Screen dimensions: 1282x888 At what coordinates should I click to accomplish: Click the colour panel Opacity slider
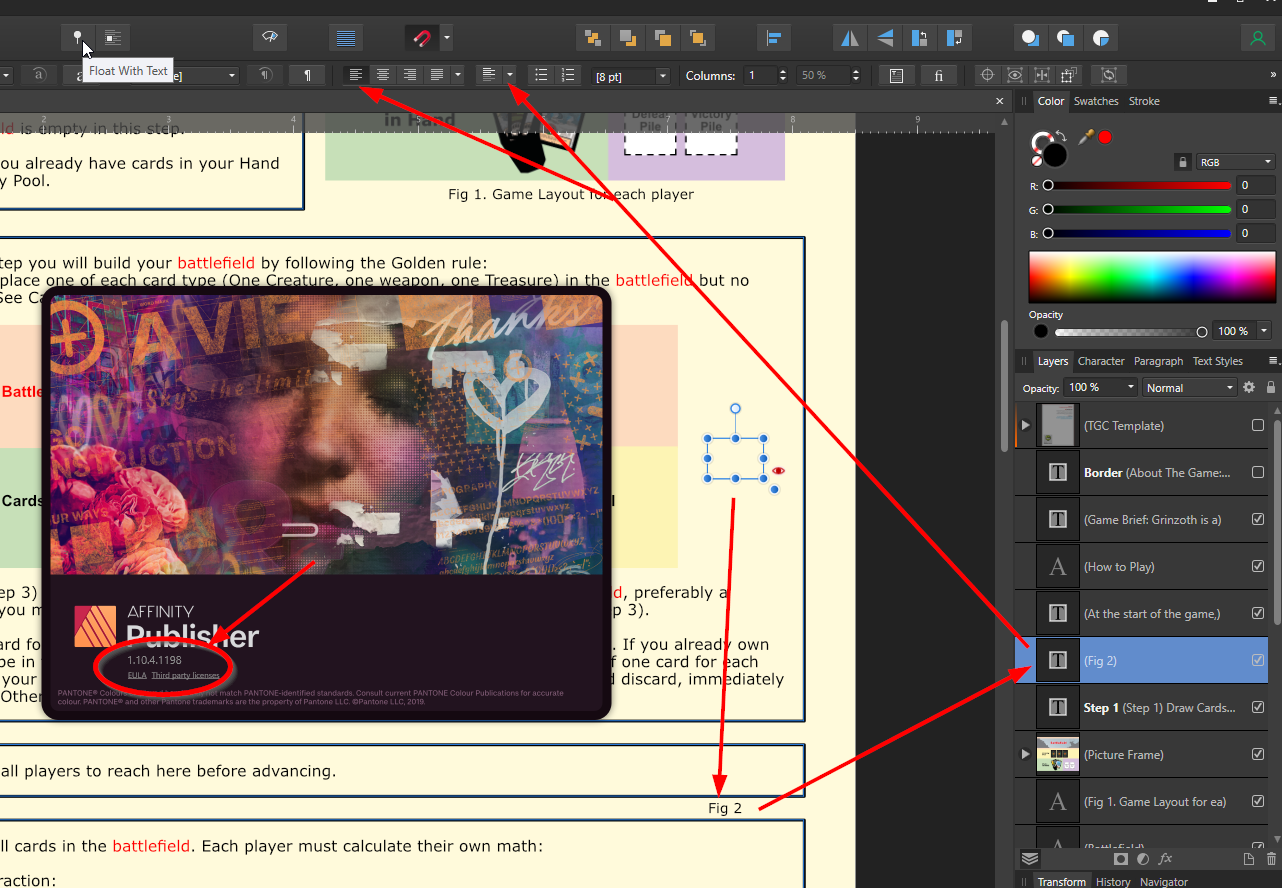(1131, 332)
